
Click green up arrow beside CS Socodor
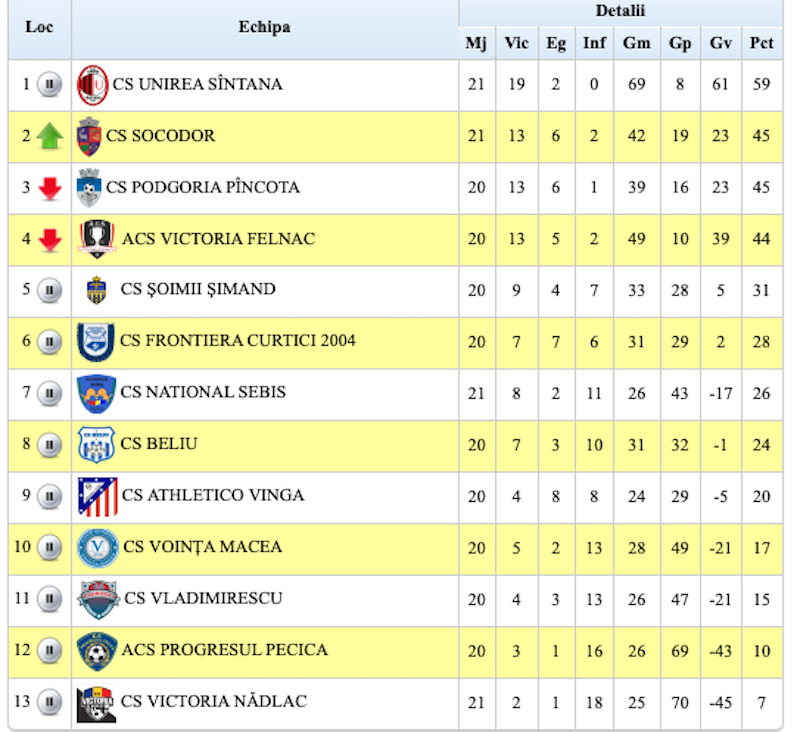click(x=50, y=137)
